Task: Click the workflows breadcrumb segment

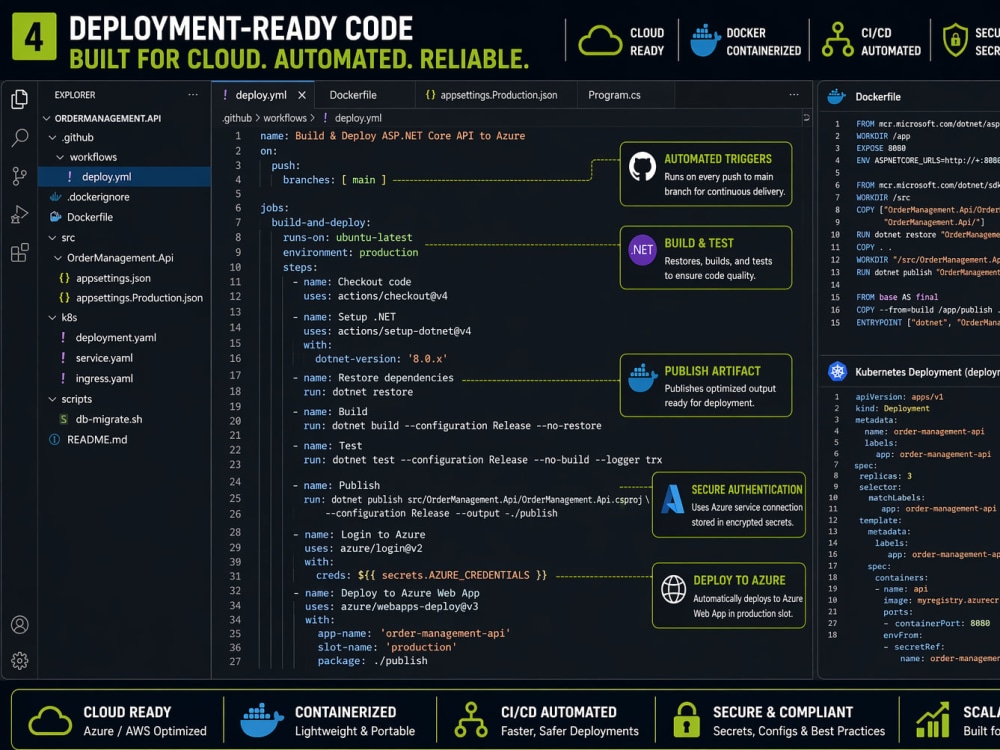Action: point(285,118)
